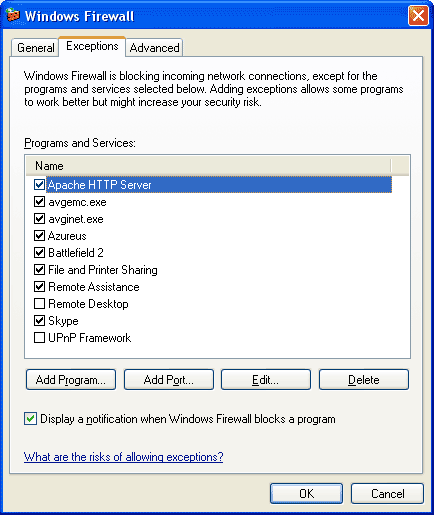Screen dimensions: 434x515
Task: Close the Windows Firewall dialog
Action: (418, 15)
